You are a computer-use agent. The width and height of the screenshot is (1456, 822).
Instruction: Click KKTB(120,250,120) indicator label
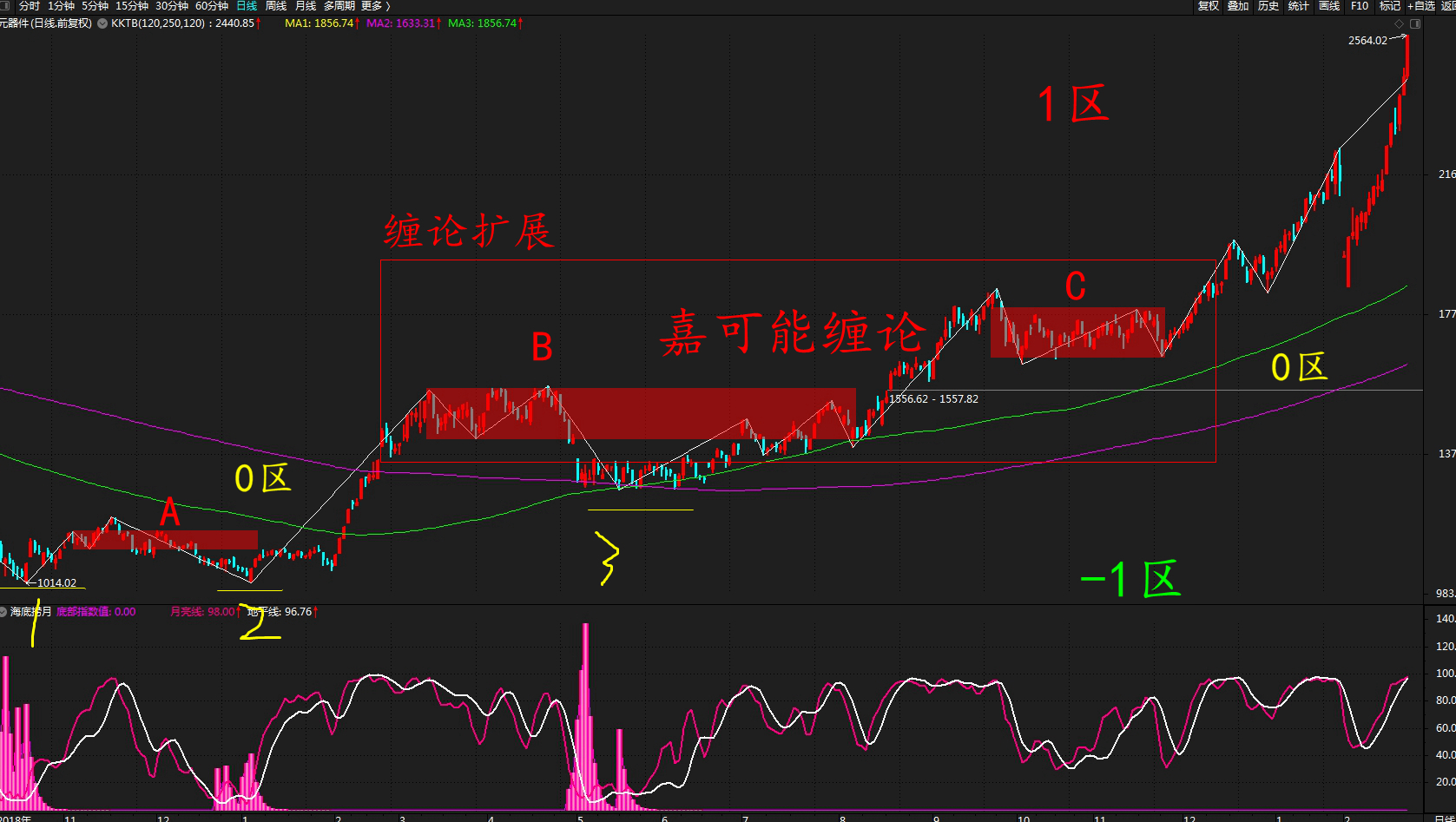coord(158,23)
